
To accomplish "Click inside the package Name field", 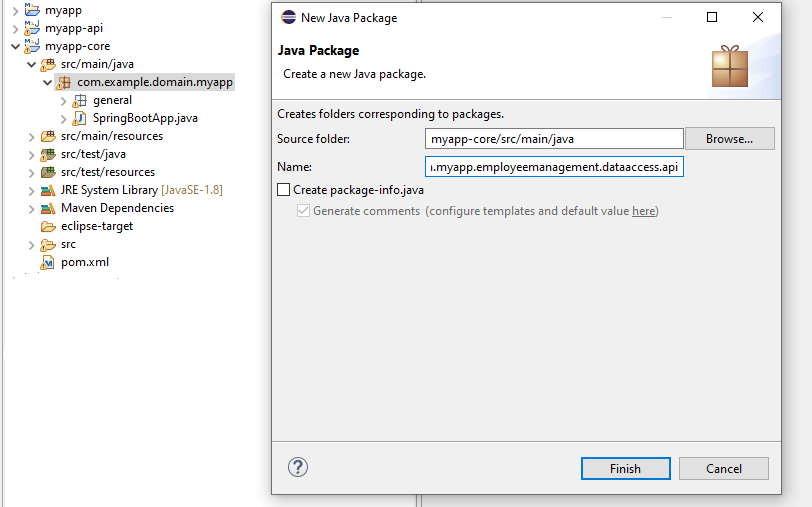I will [x=554, y=167].
